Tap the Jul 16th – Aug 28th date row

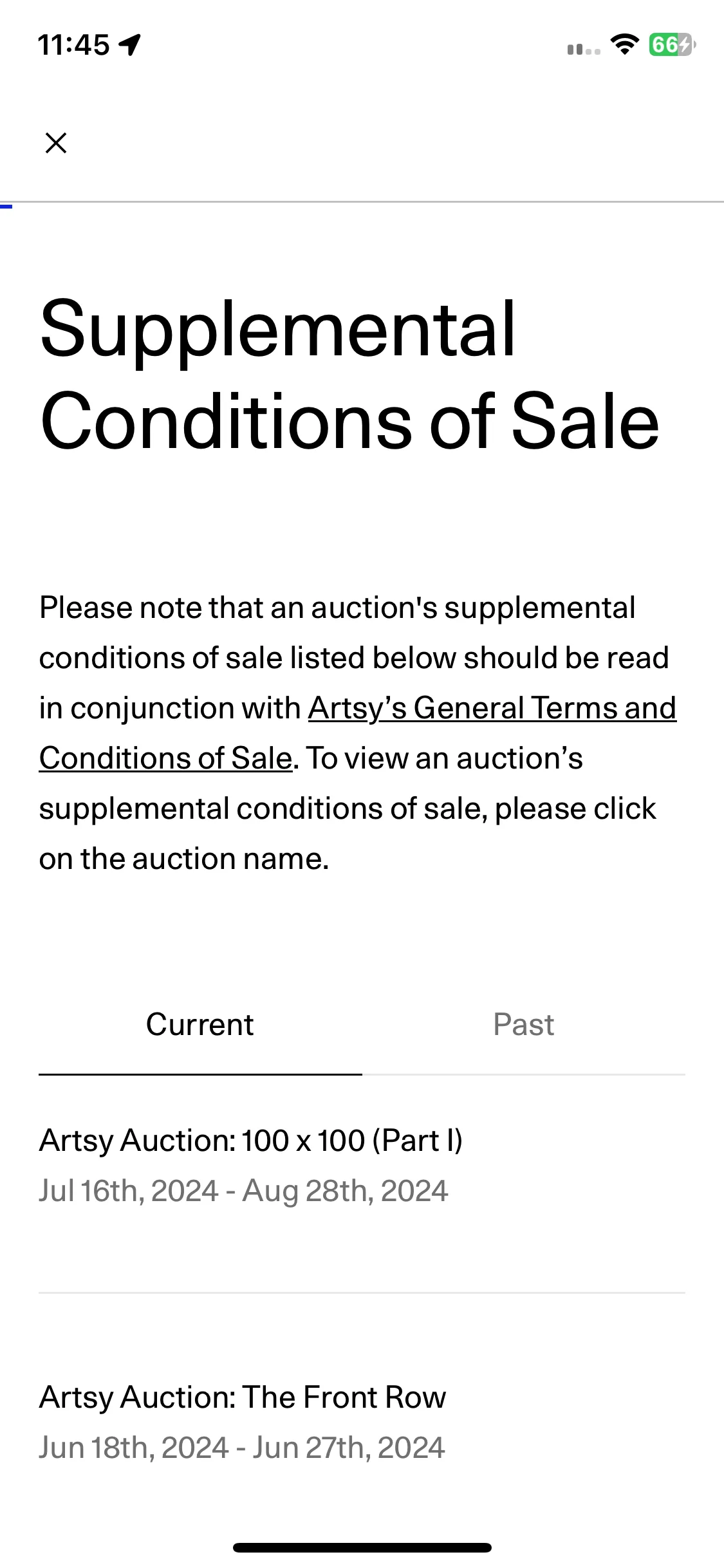(x=243, y=1191)
